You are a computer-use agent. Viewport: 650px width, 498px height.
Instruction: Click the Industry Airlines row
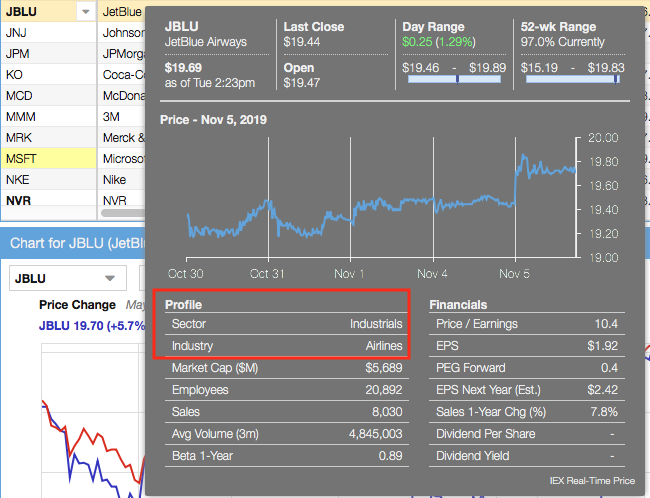287,346
